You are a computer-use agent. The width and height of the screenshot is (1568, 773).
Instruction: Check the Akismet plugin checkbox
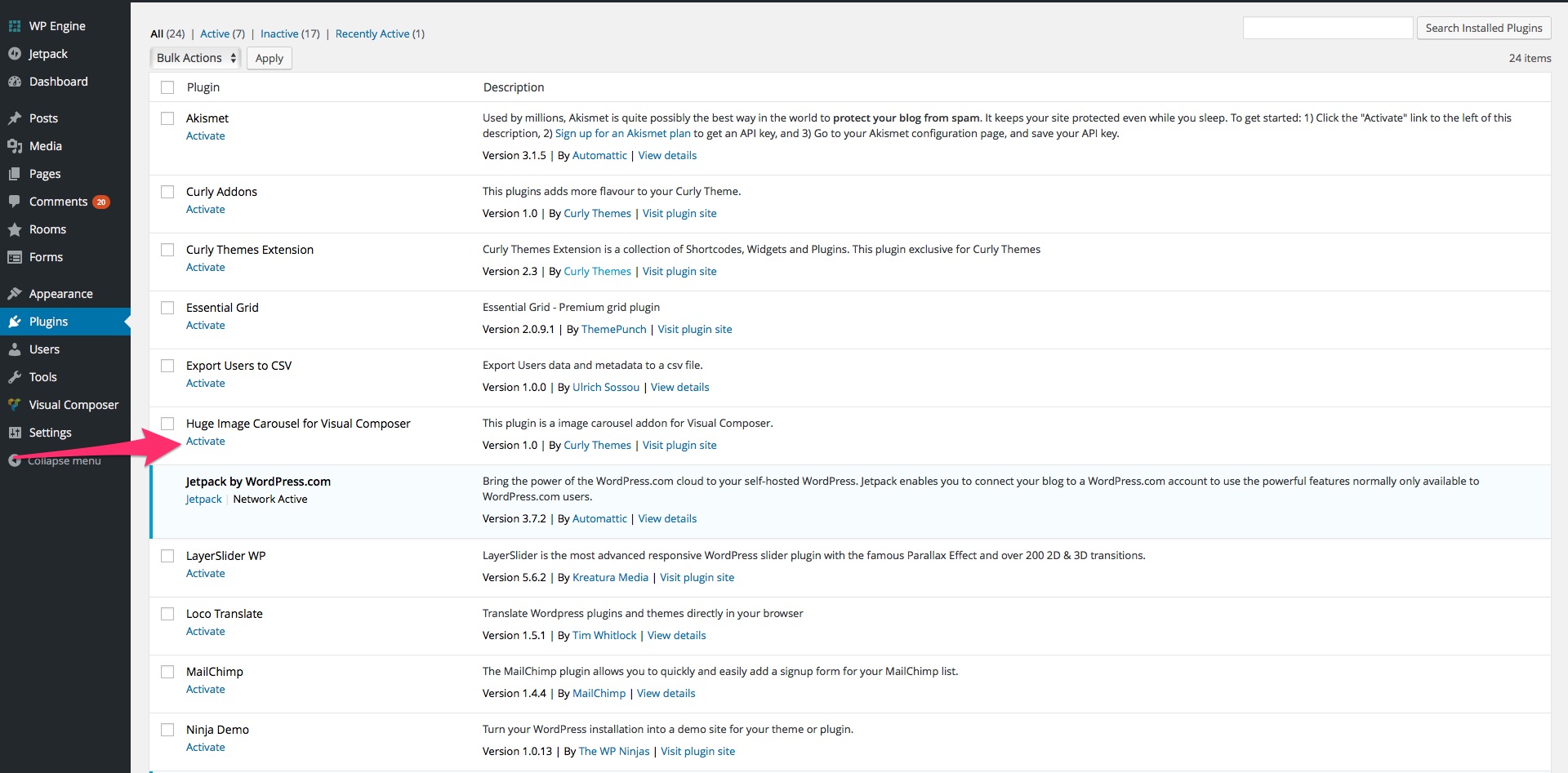pyautogui.click(x=167, y=118)
